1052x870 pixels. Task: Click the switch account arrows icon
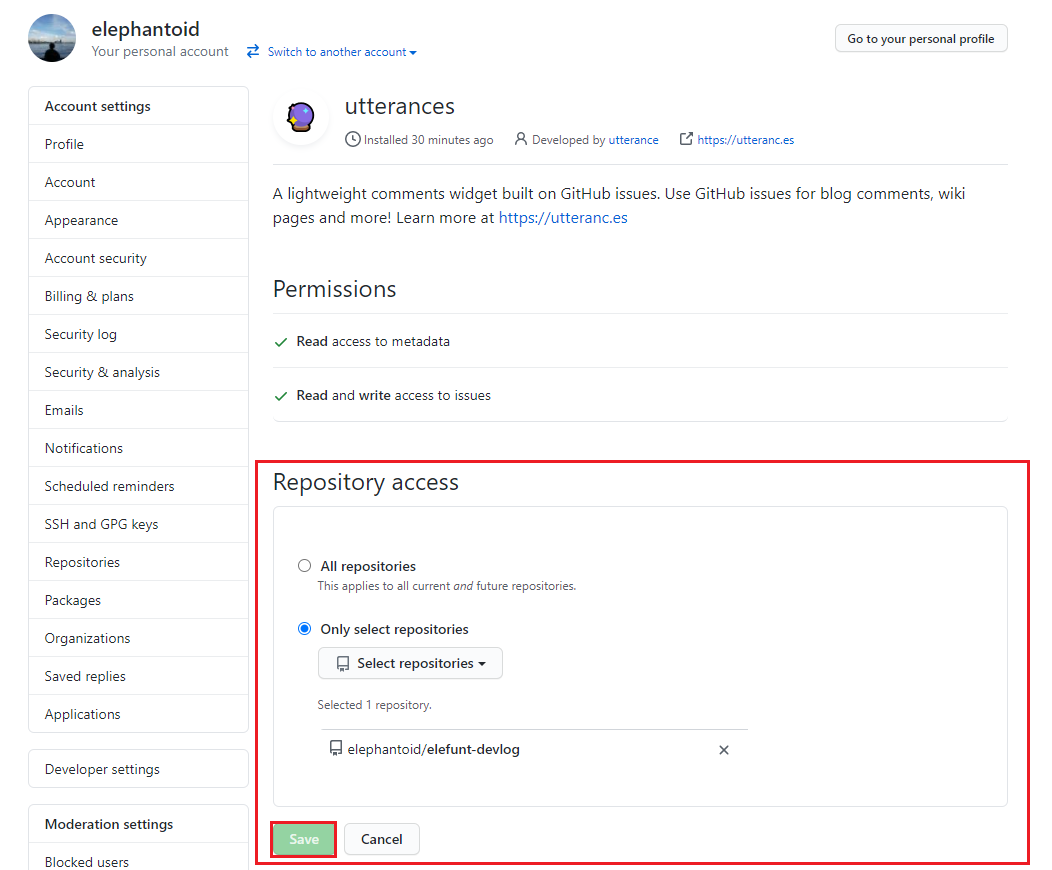pyautogui.click(x=253, y=51)
